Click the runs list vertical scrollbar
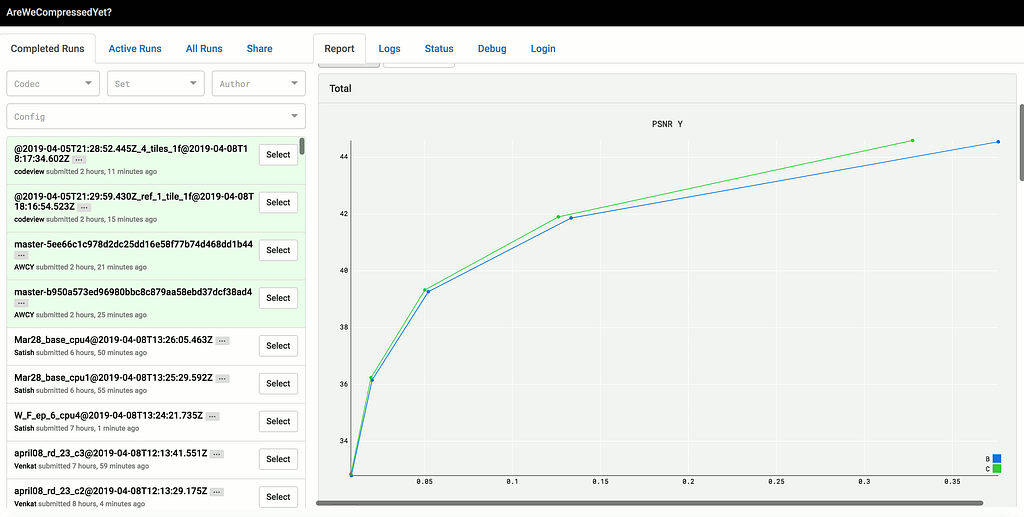 click(302, 146)
